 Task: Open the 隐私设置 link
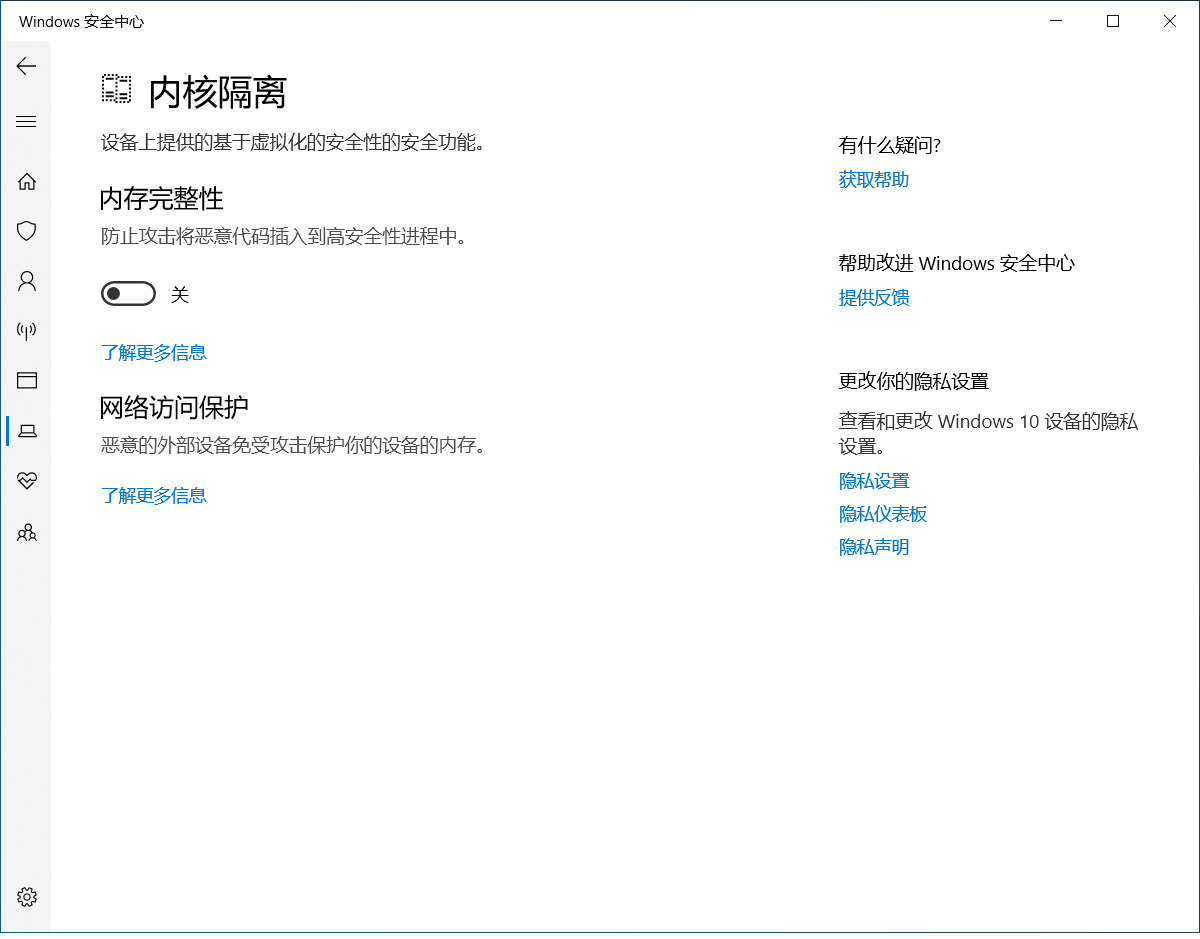[x=873, y=481]
